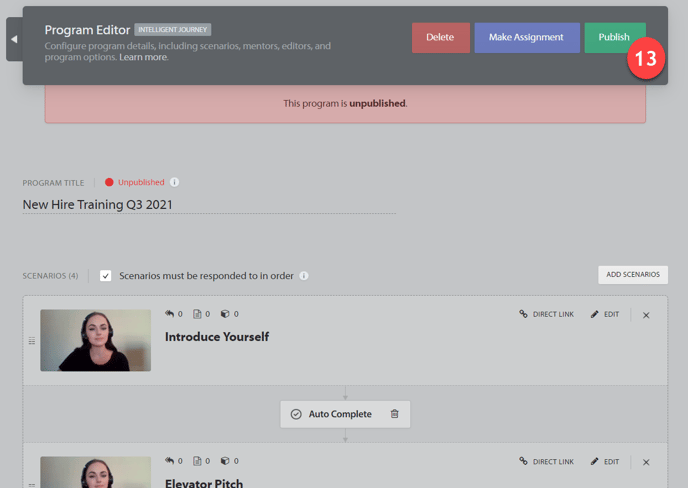
Task: Click the Auto Complete condition
Action: coord(331,414)
